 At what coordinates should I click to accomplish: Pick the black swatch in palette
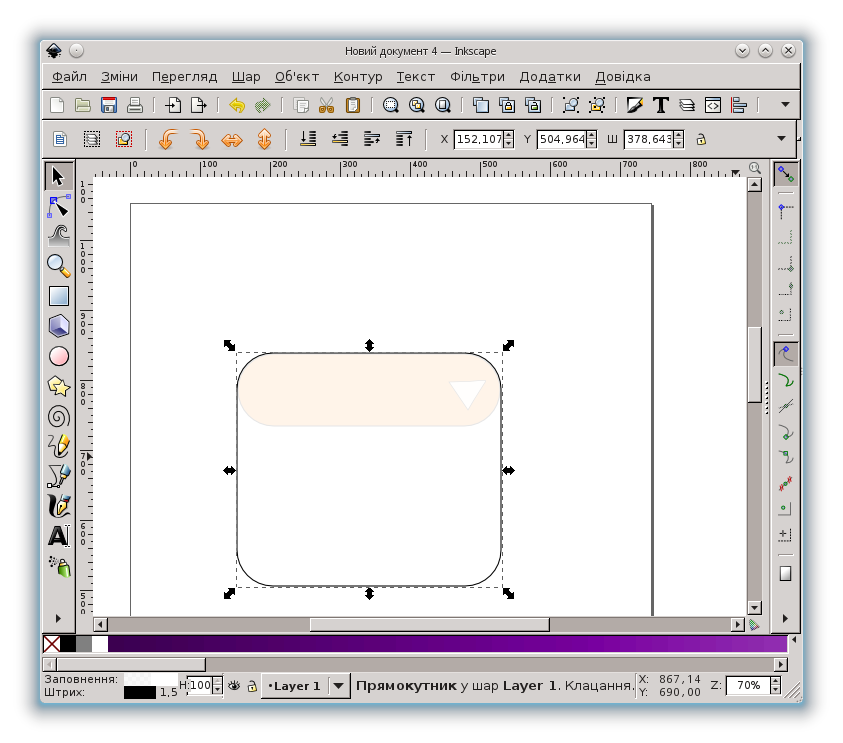67,644
